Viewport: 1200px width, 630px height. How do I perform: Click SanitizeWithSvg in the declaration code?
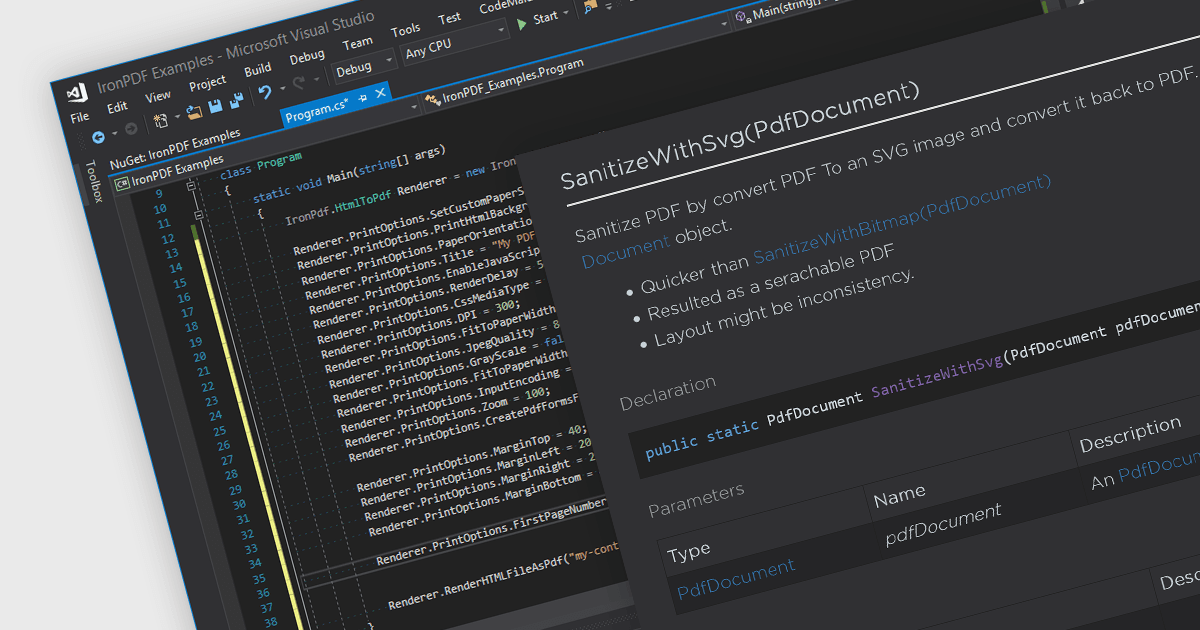click(x=937, y=375)
